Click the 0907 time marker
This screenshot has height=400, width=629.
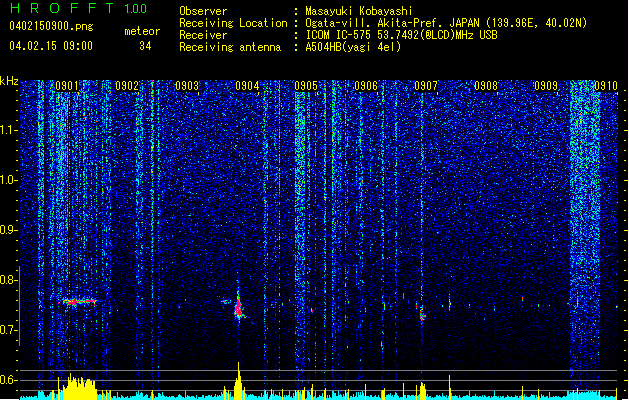click(x=426, y=86)
